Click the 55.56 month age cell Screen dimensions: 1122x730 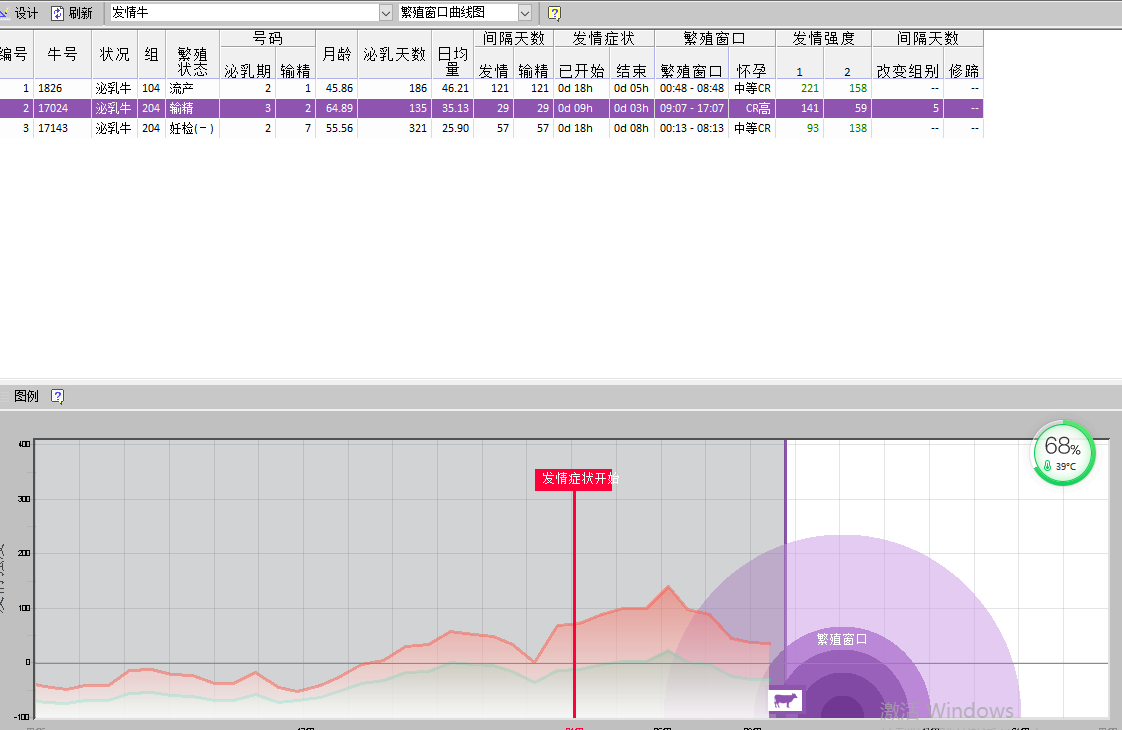click(x=337, y=128)
